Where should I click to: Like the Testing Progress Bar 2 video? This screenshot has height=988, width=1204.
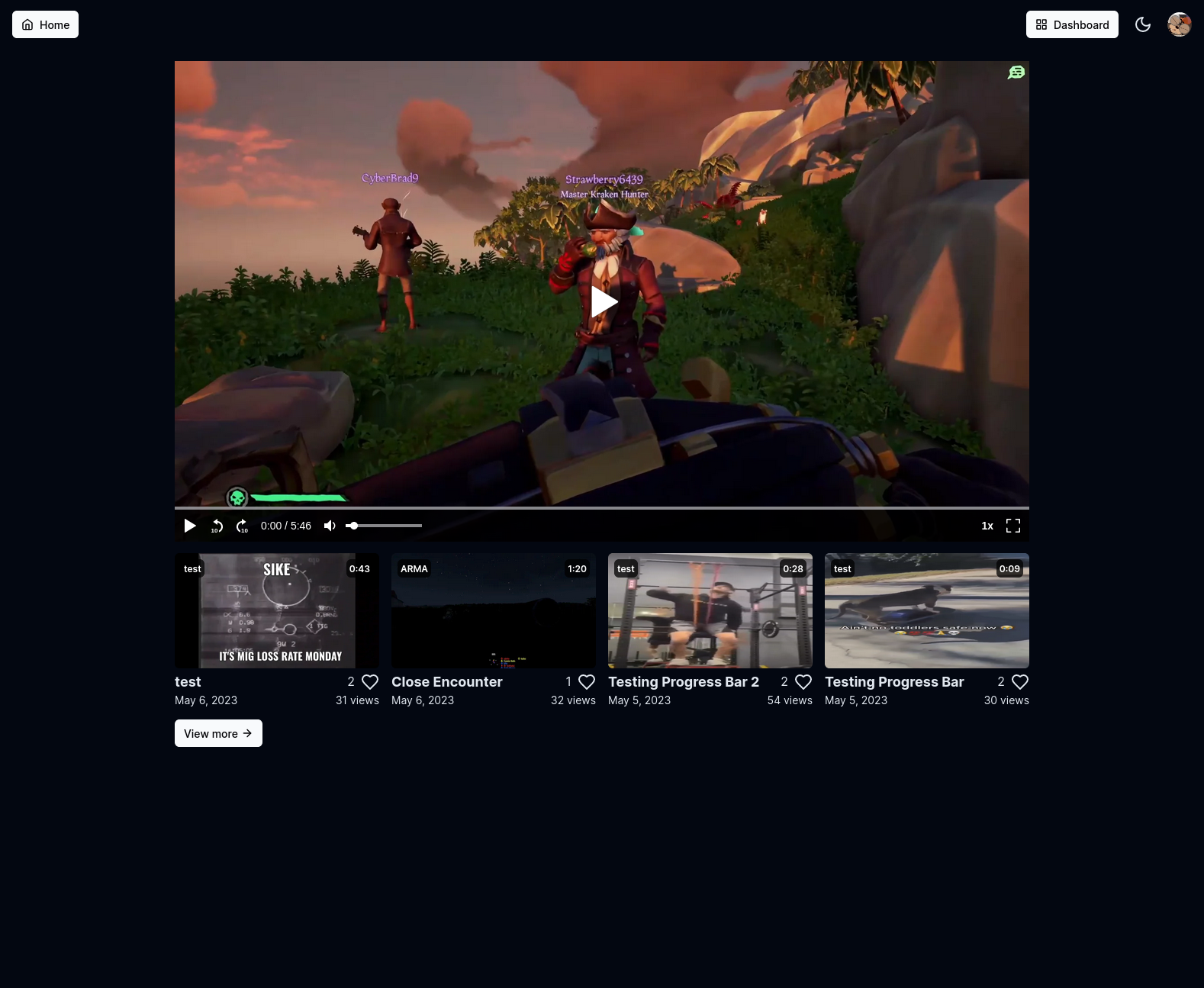(803, 682)
